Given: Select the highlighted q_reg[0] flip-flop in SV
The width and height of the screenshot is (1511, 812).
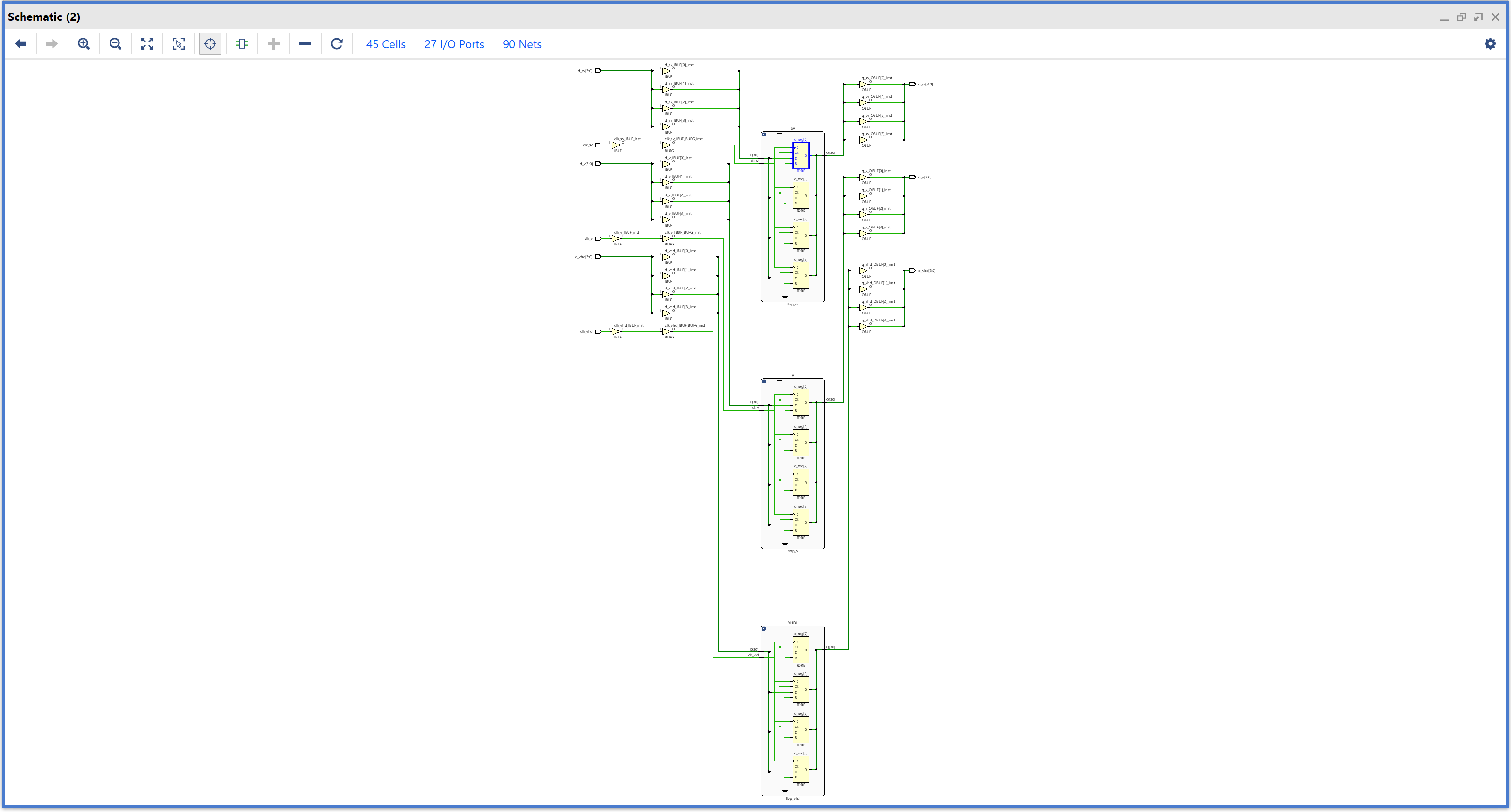Looking at the screenshot, I should [x=801, y=155].
